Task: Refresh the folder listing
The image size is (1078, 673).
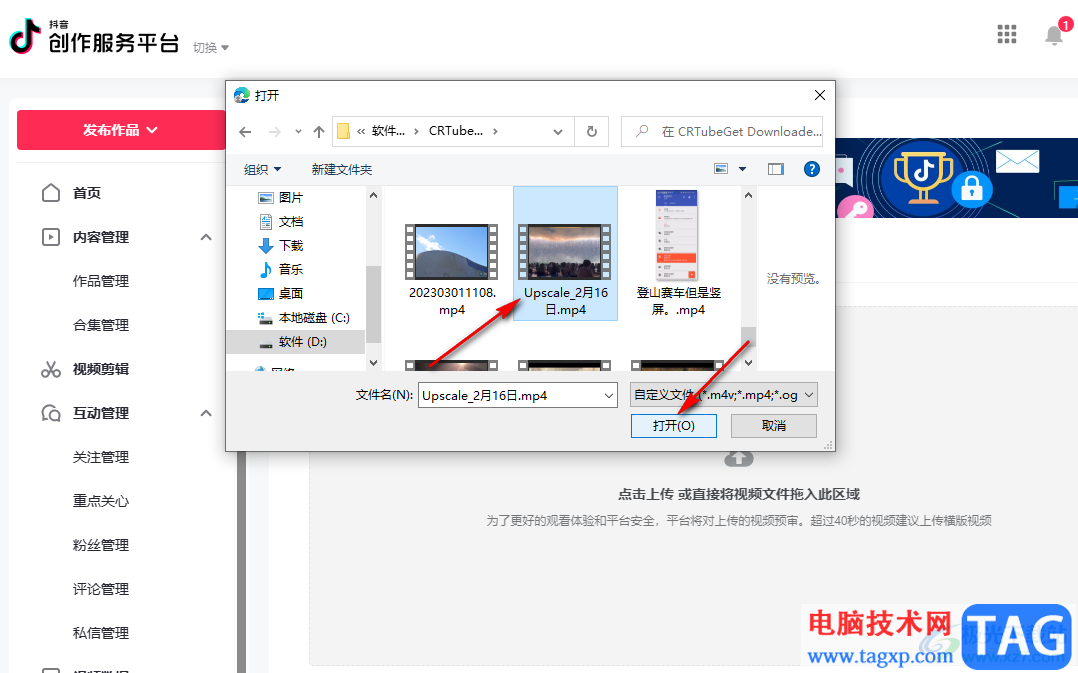Action: pyautogui.click(x=591, y=131)
